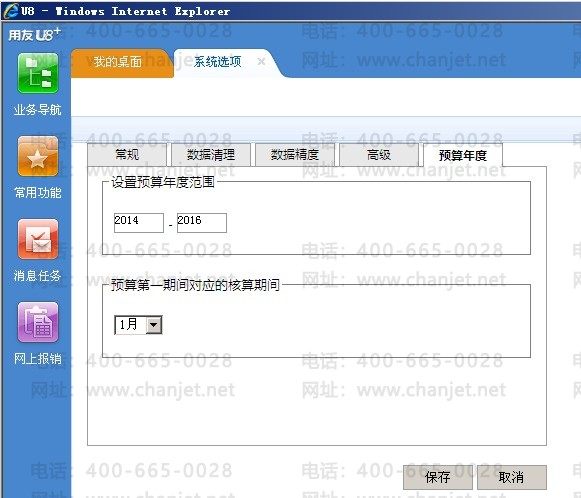Open the 常规 settings tab

coord(127,155)
